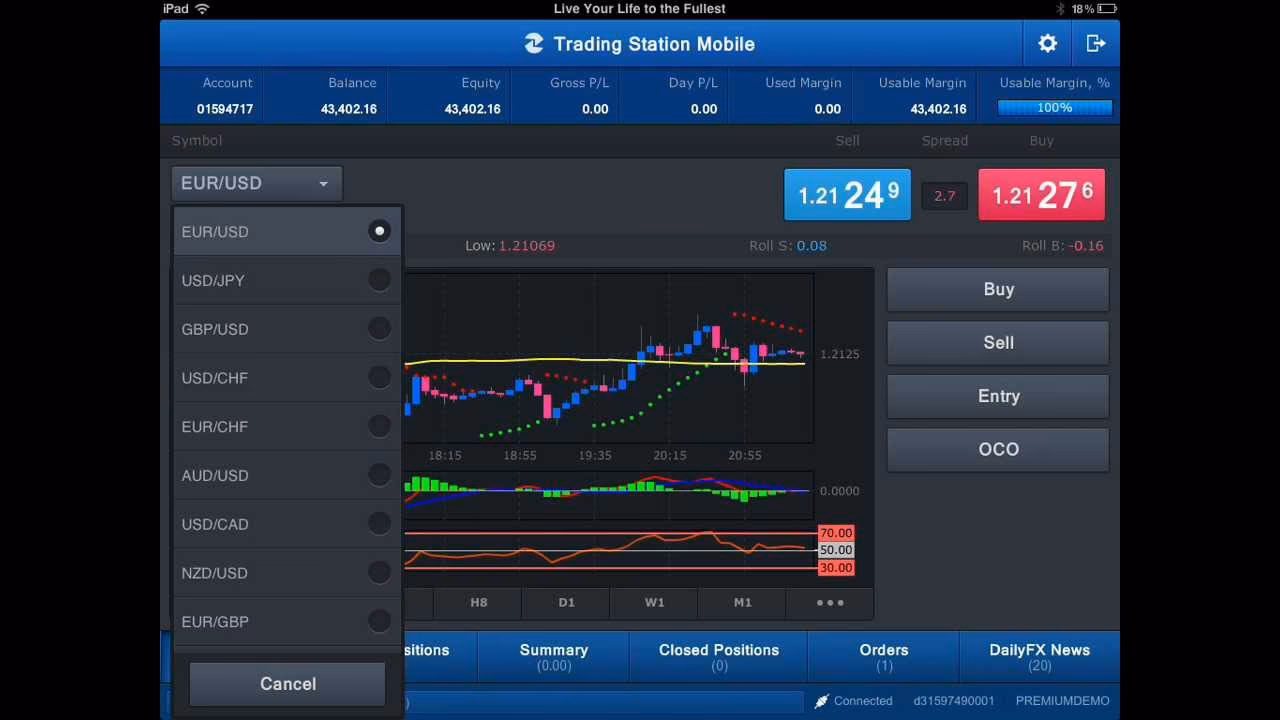Tap the candlestick price chart

click(609, 357)
